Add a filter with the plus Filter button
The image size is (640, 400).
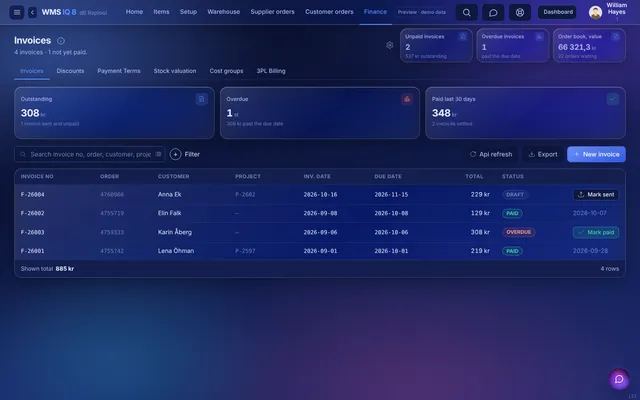pyautogui.click(x=185, y=154)
